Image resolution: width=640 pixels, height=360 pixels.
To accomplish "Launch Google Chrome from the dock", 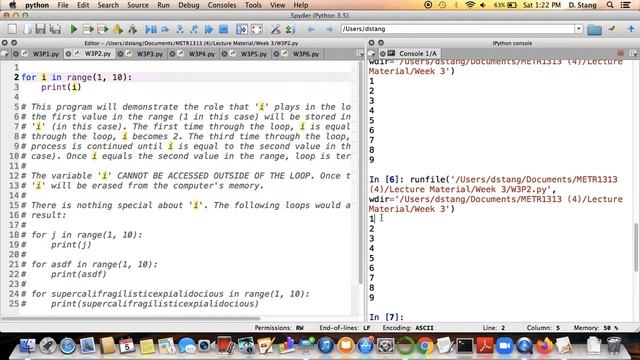I will [x=425, y=346].
